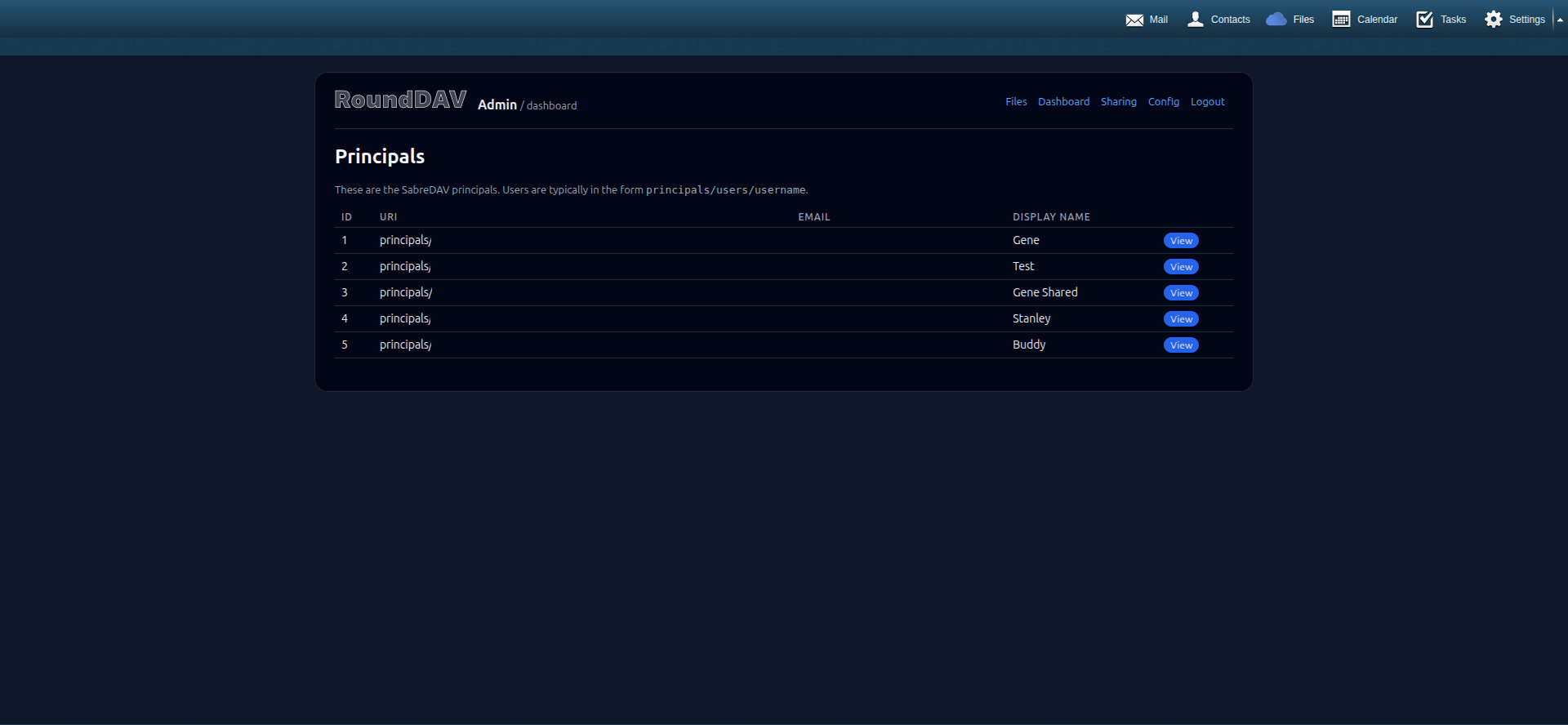Open the Mail envelope icon
The width and height of the screenshot is (1568, 725).
1134,20
